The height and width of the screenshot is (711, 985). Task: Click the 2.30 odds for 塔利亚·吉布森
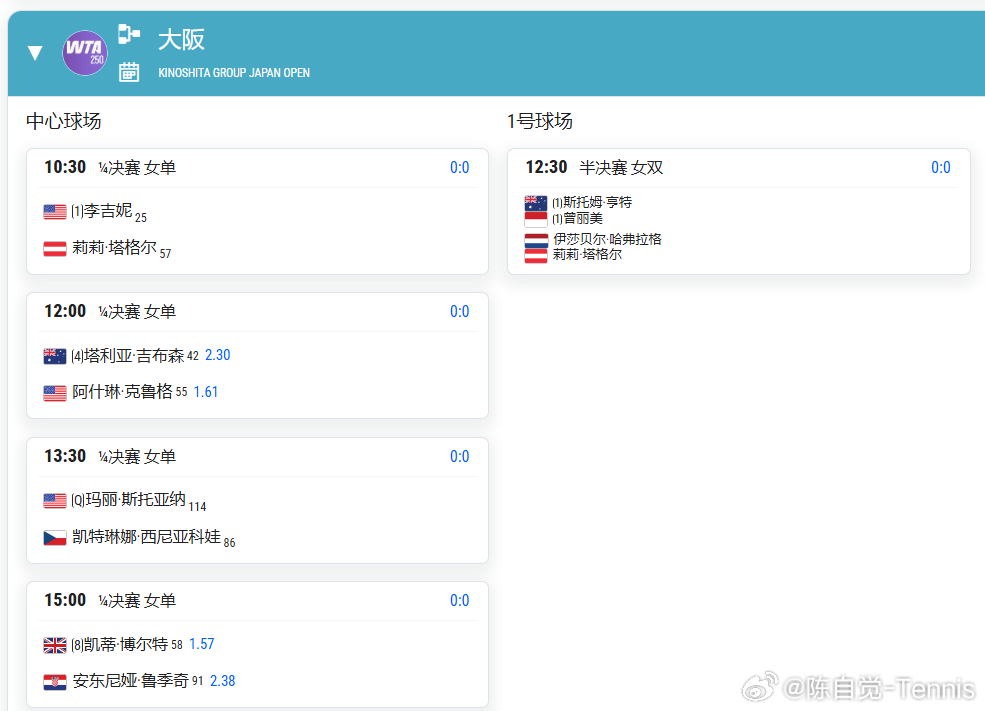click(x=217, y=355)
